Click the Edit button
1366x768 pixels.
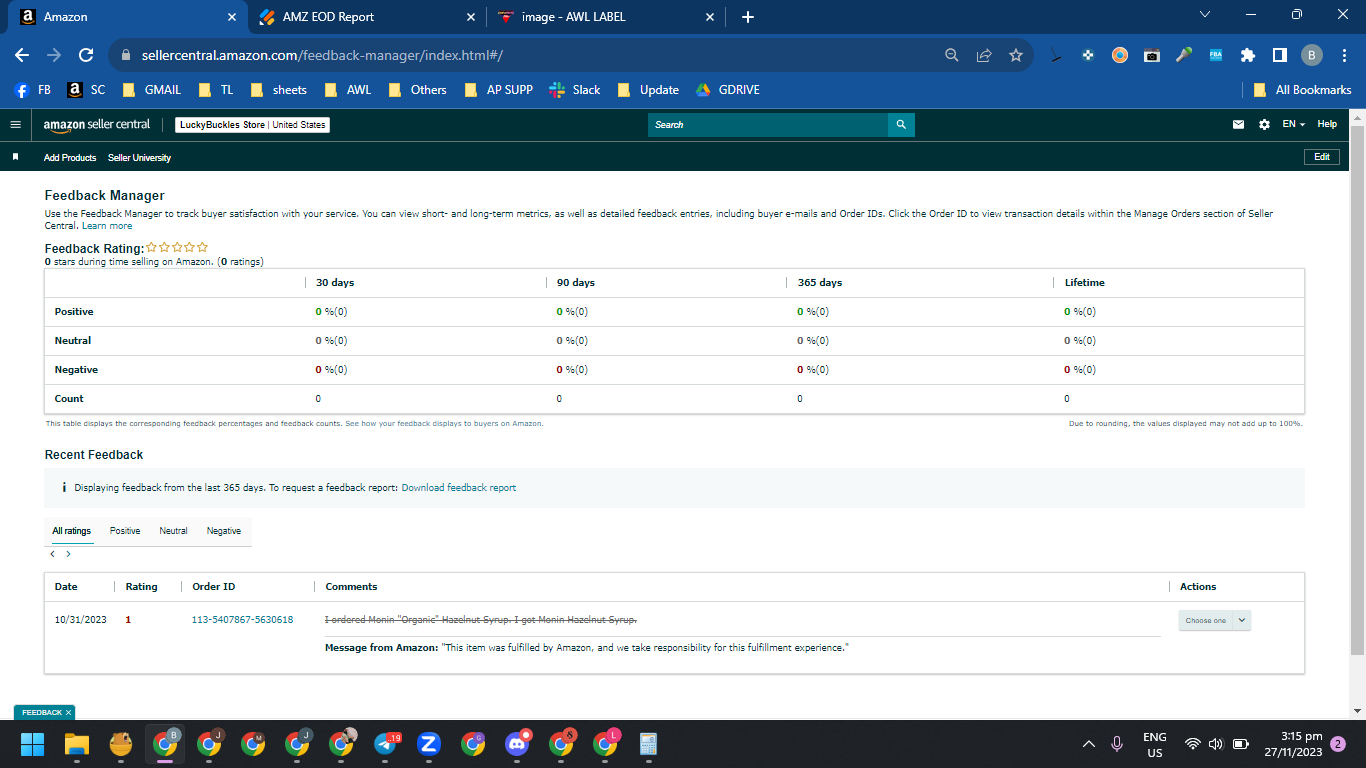tap(1322, 157)
